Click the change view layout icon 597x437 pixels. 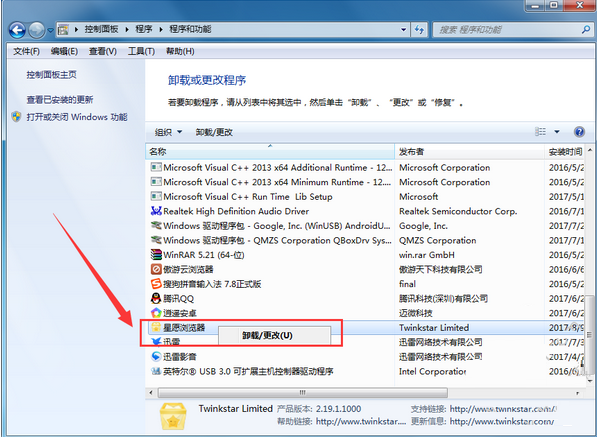pos(540,132)
